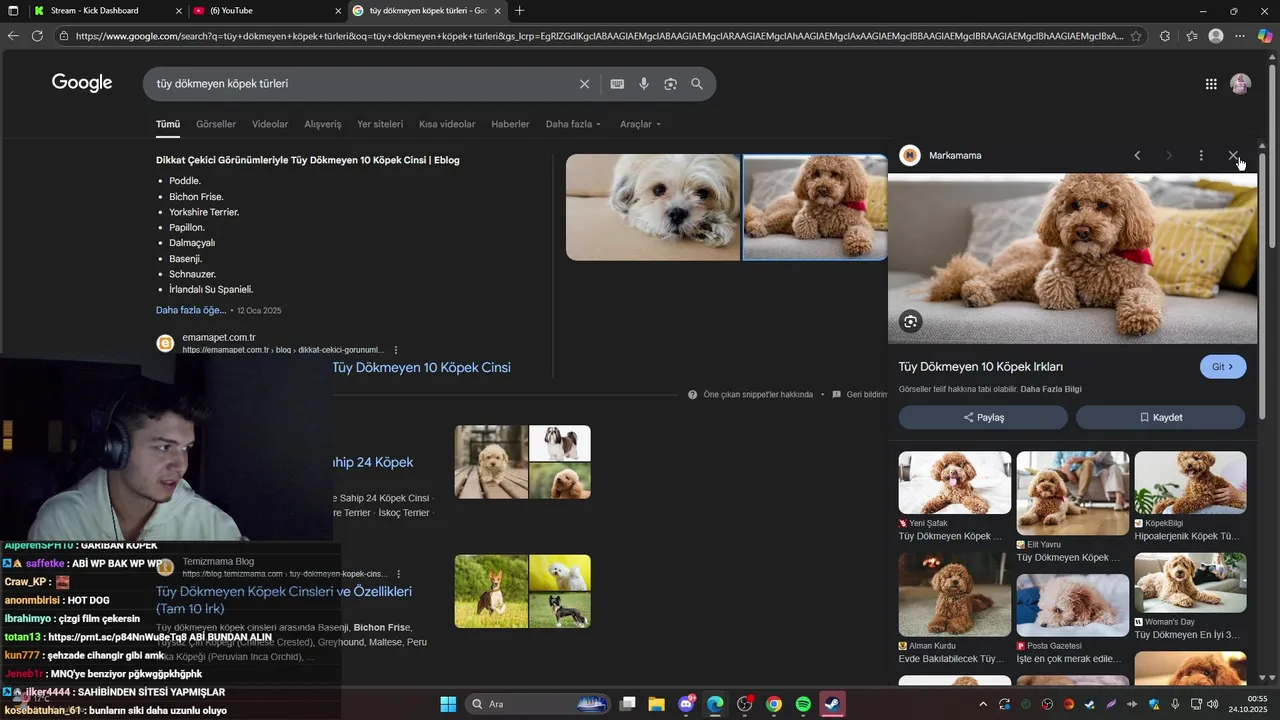1280x720 pixels.
Task: Switch to the YouTube browser tab
Action: (x=268, y=11)
